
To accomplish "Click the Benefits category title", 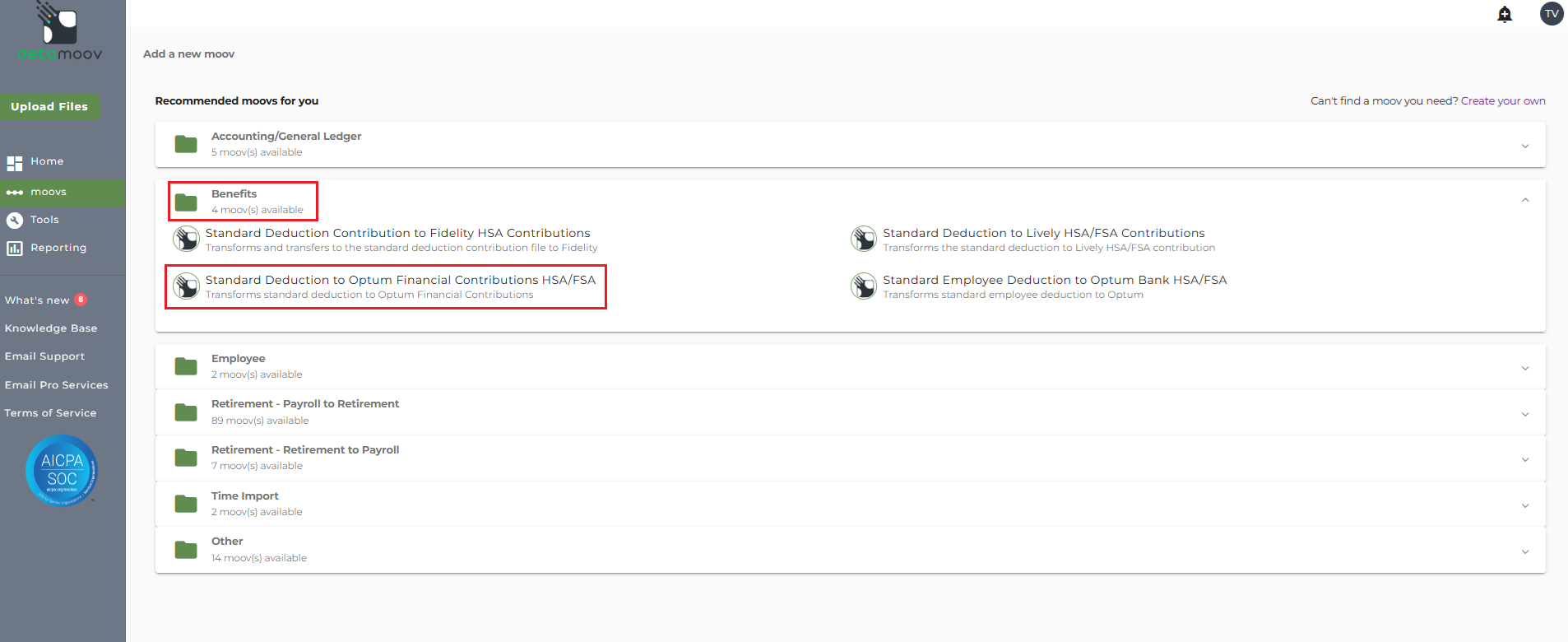I will point(234,194).
